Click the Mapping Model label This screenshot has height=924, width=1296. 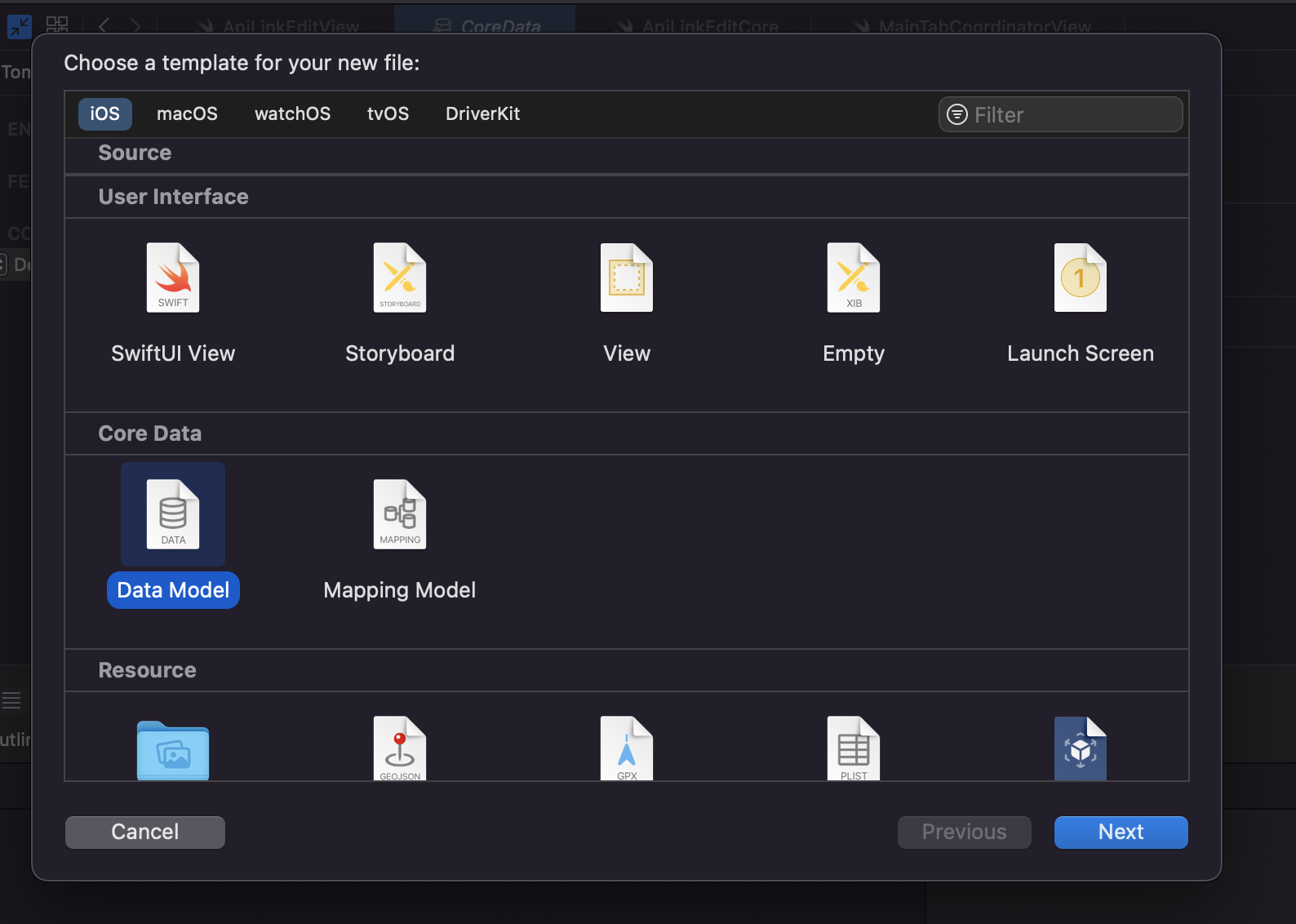click(x=400, y=590)
